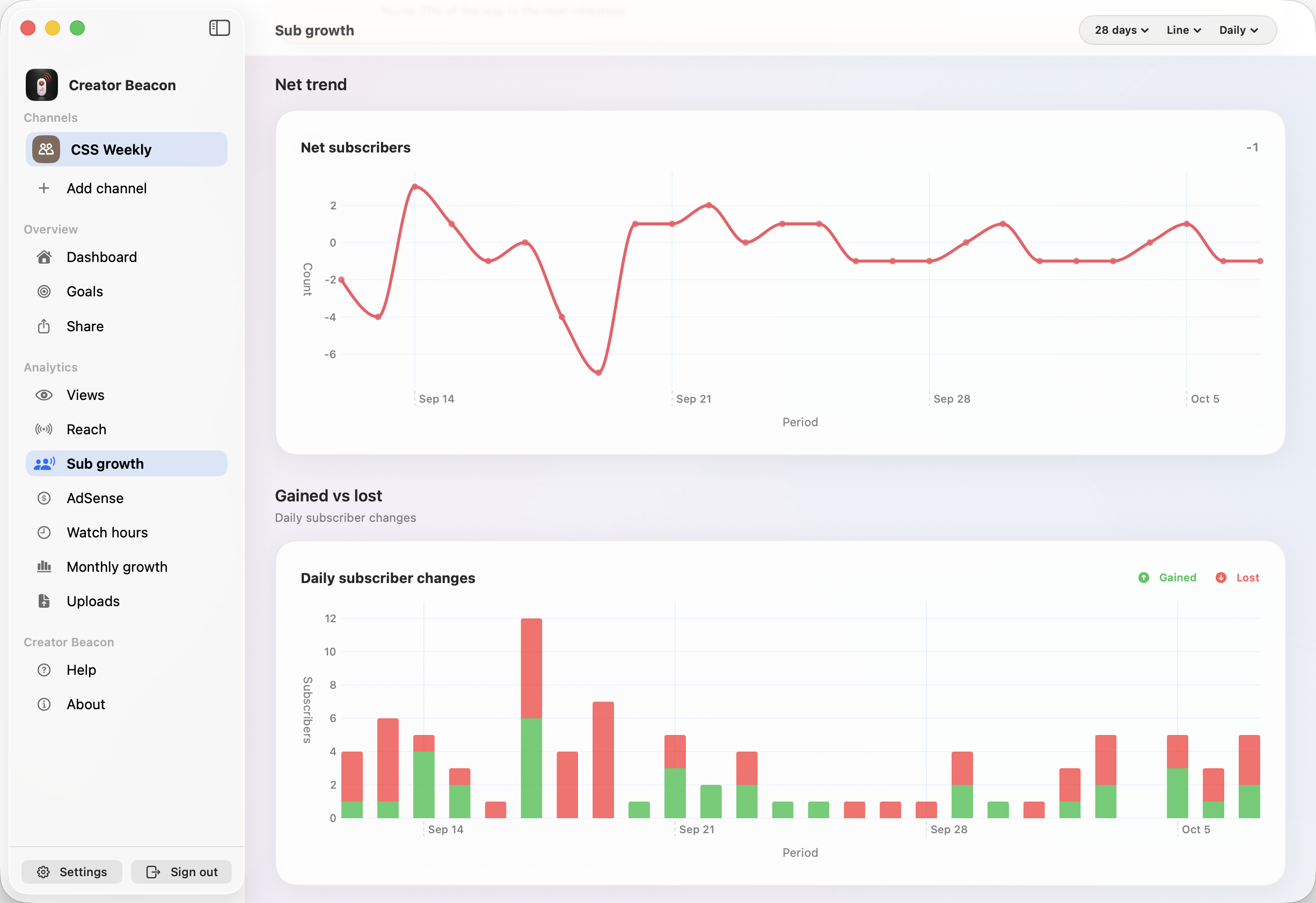Click the Dashboard house icon

[44, 257]
